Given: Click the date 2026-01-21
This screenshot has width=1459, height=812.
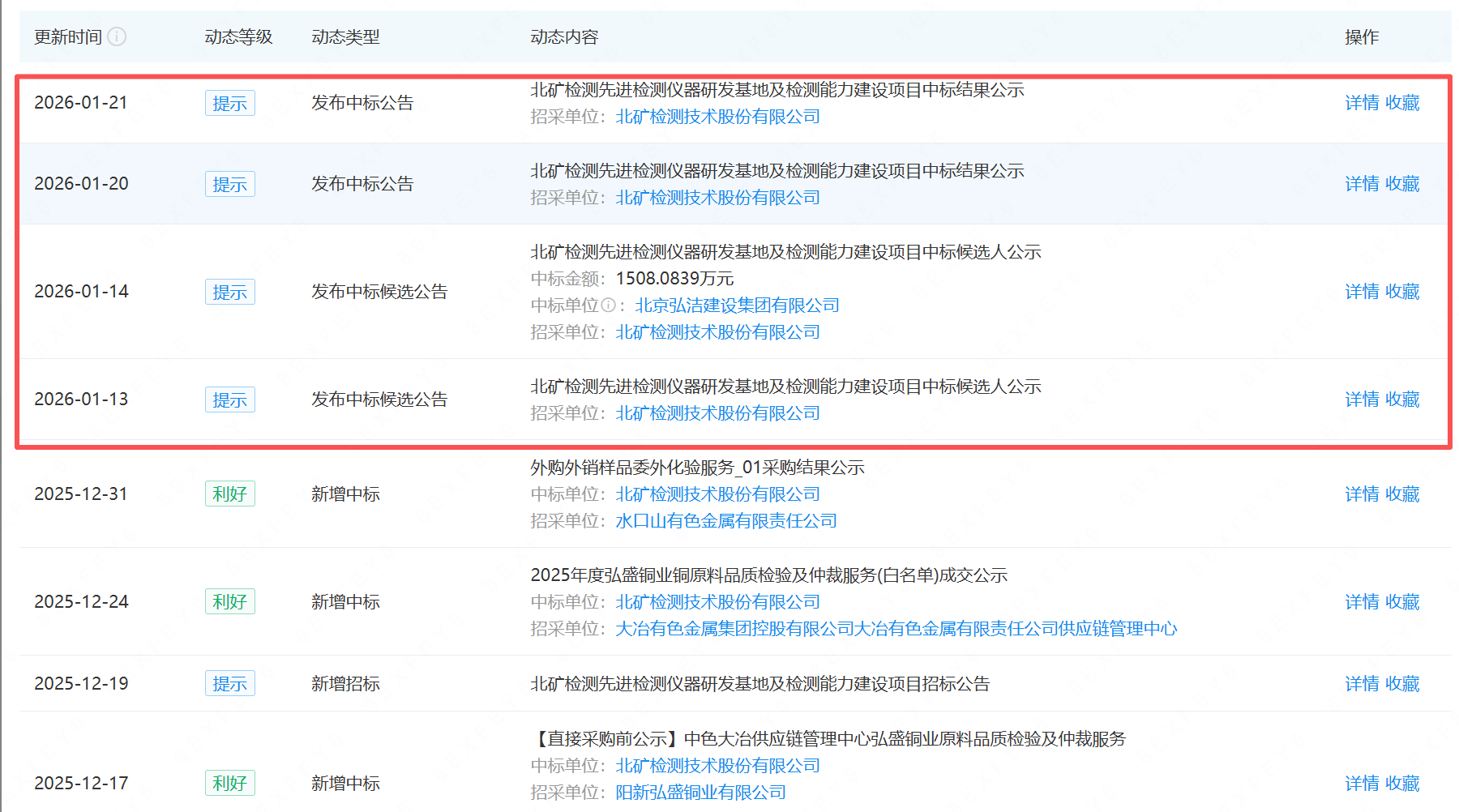Looking at the screenshot, I should coord(81,103).
